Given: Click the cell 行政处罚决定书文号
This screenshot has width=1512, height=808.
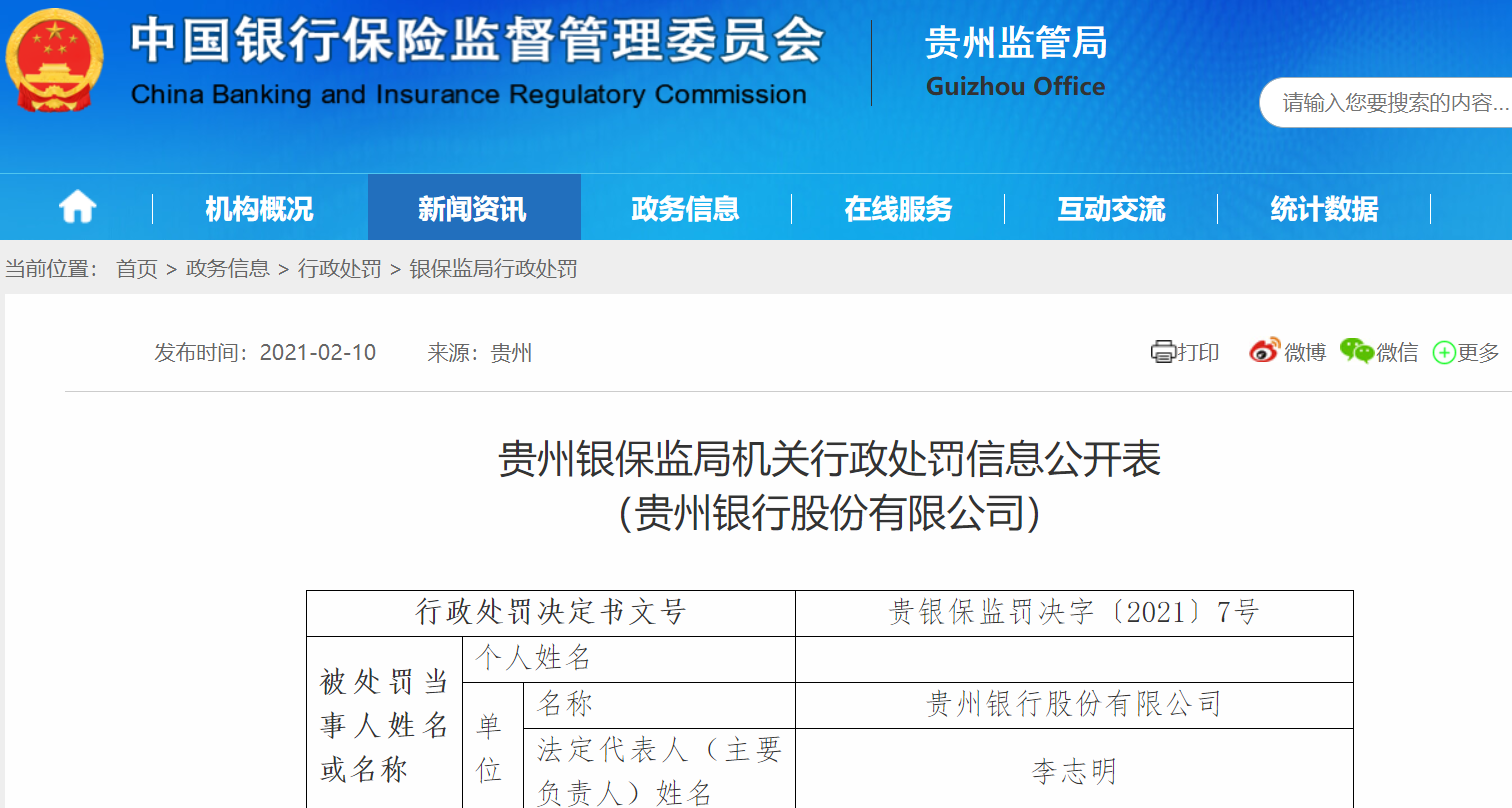Looking at the screenshot, I should click(551, 613).
